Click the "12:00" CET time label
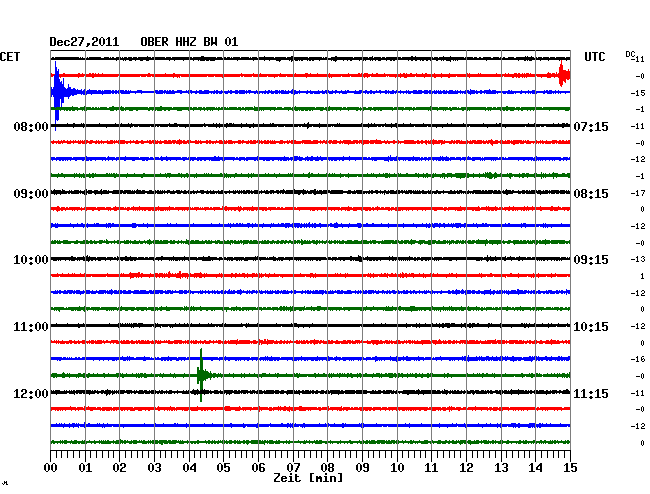The width and height of the screenshot is (650, 494). point(31,393)
